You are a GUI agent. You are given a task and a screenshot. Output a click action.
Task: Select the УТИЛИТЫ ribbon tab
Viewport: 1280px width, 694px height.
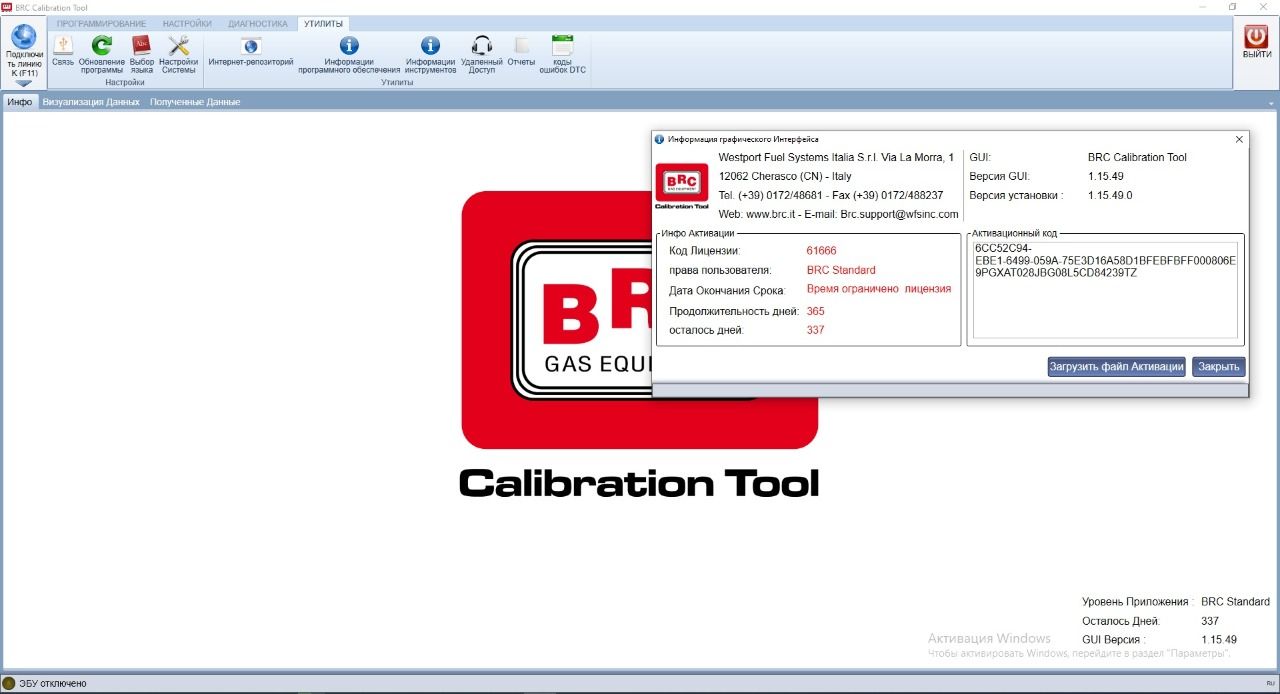click(x=323, y=23)
